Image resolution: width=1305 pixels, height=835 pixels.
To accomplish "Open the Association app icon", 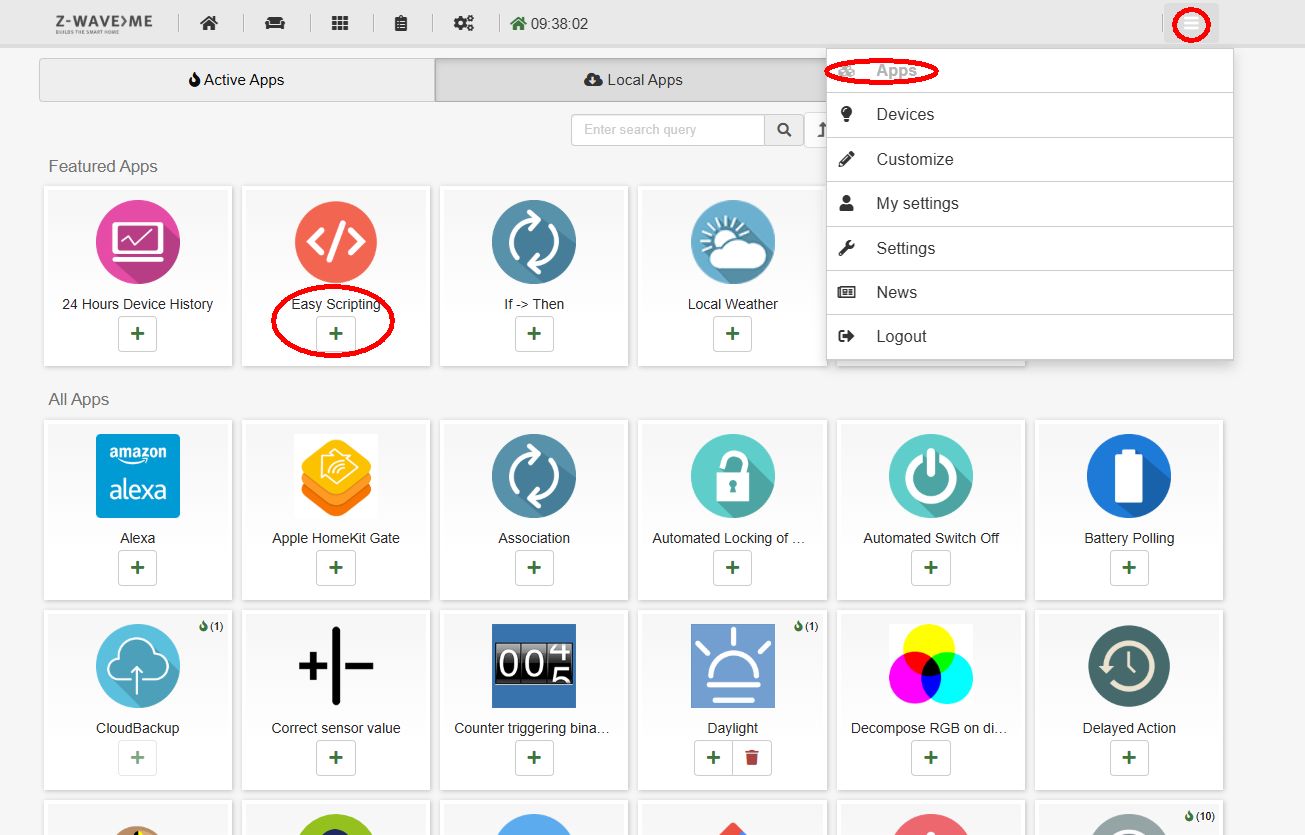I will tap(534, 476).
